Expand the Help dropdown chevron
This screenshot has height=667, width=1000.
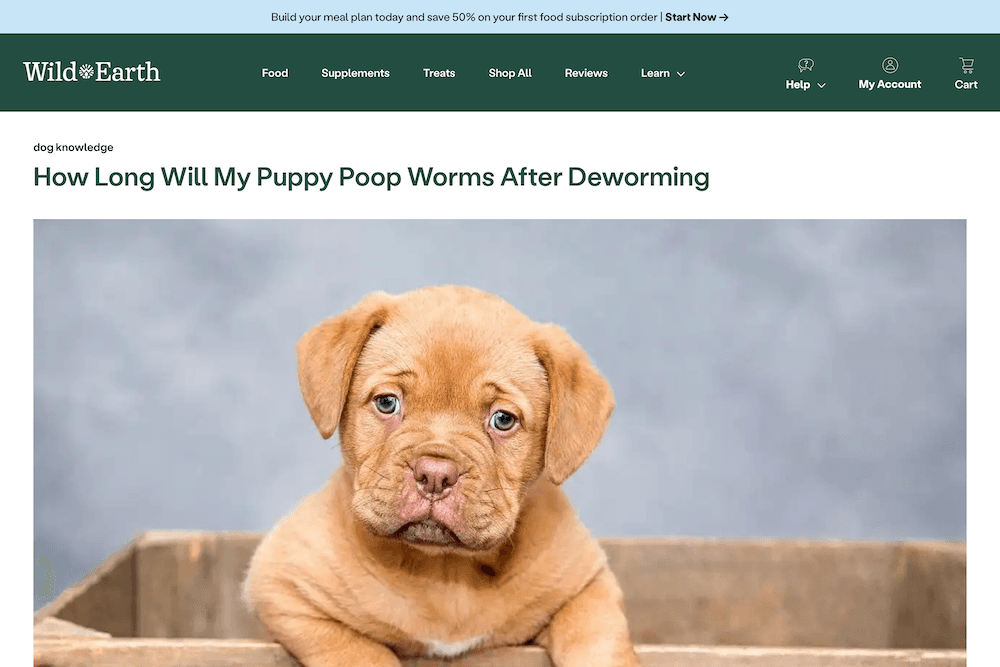[x=821, y=85]
